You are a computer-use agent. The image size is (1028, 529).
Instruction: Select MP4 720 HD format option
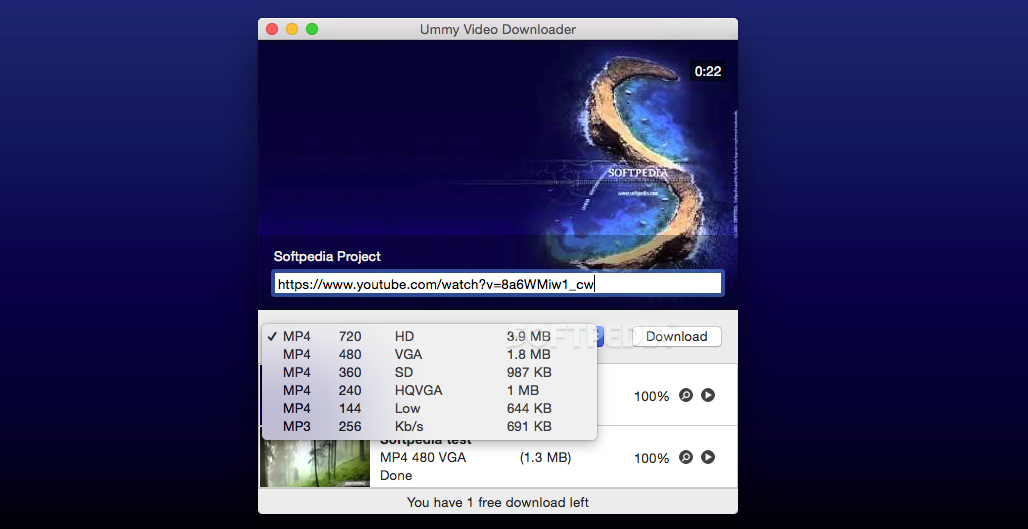pos(429,336)
